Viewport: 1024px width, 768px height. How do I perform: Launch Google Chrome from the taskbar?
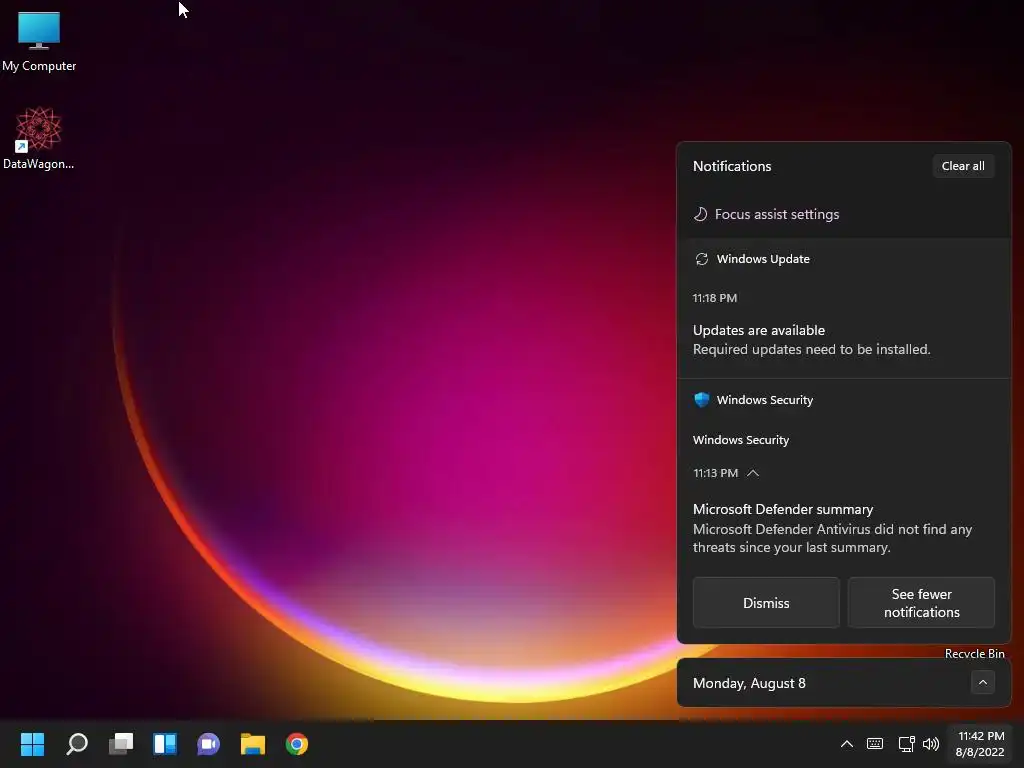[x=296, y=743]
